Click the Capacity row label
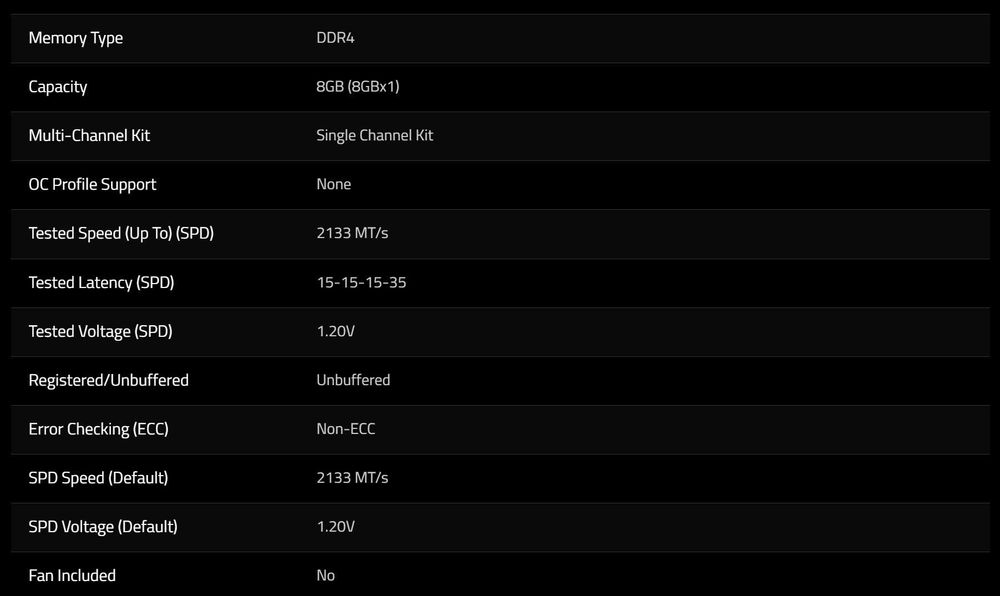This screenshot has width=1000, height=596. (x=58, y=87)
